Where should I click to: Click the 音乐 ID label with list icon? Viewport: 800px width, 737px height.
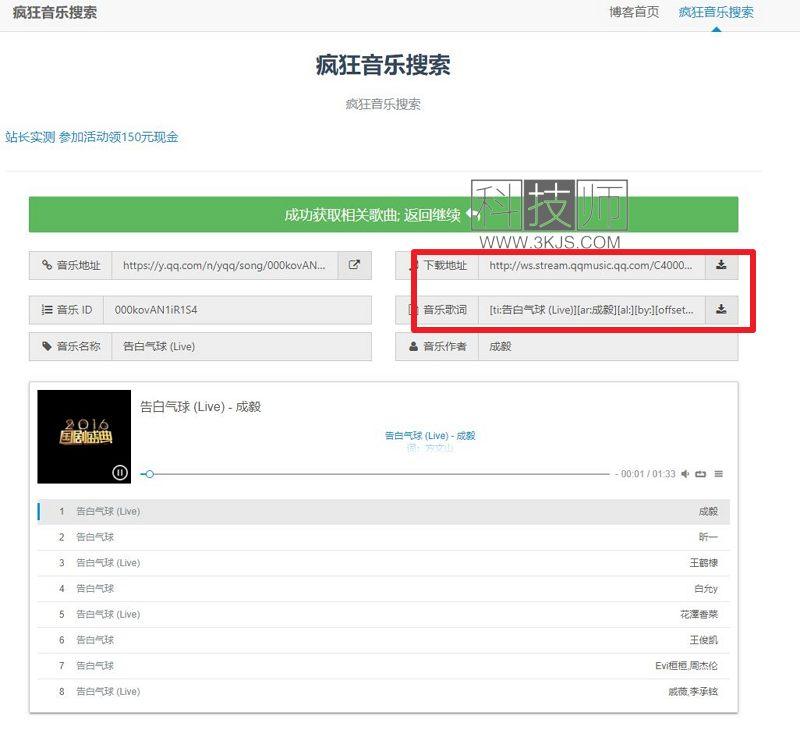(x=66, y=310)
